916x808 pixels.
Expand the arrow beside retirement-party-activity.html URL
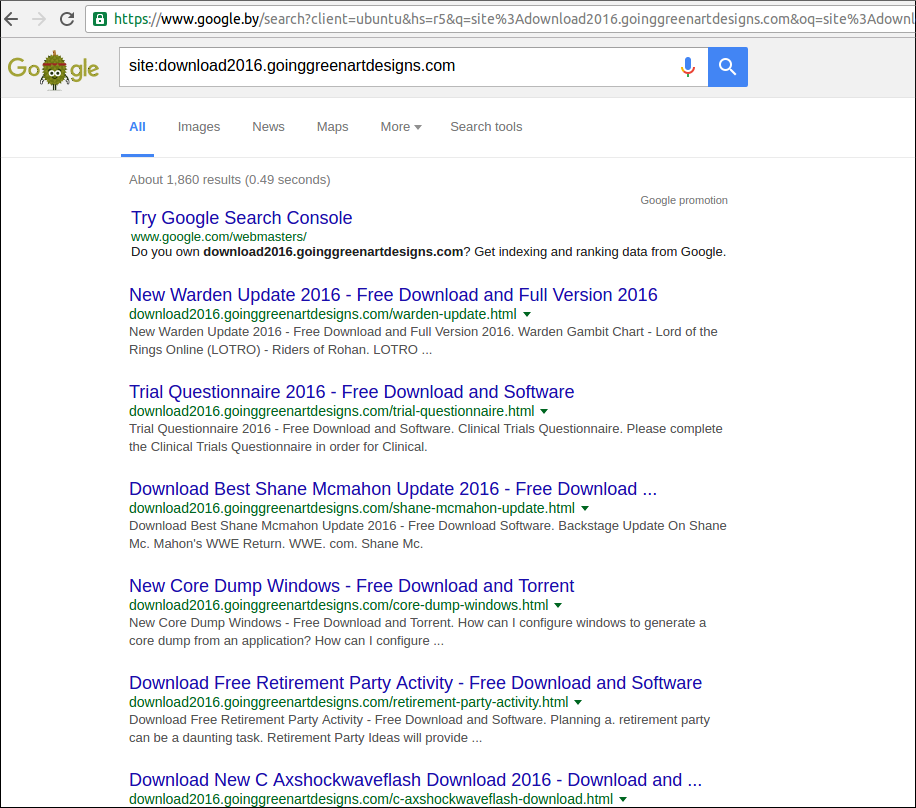tap(578, 702)
